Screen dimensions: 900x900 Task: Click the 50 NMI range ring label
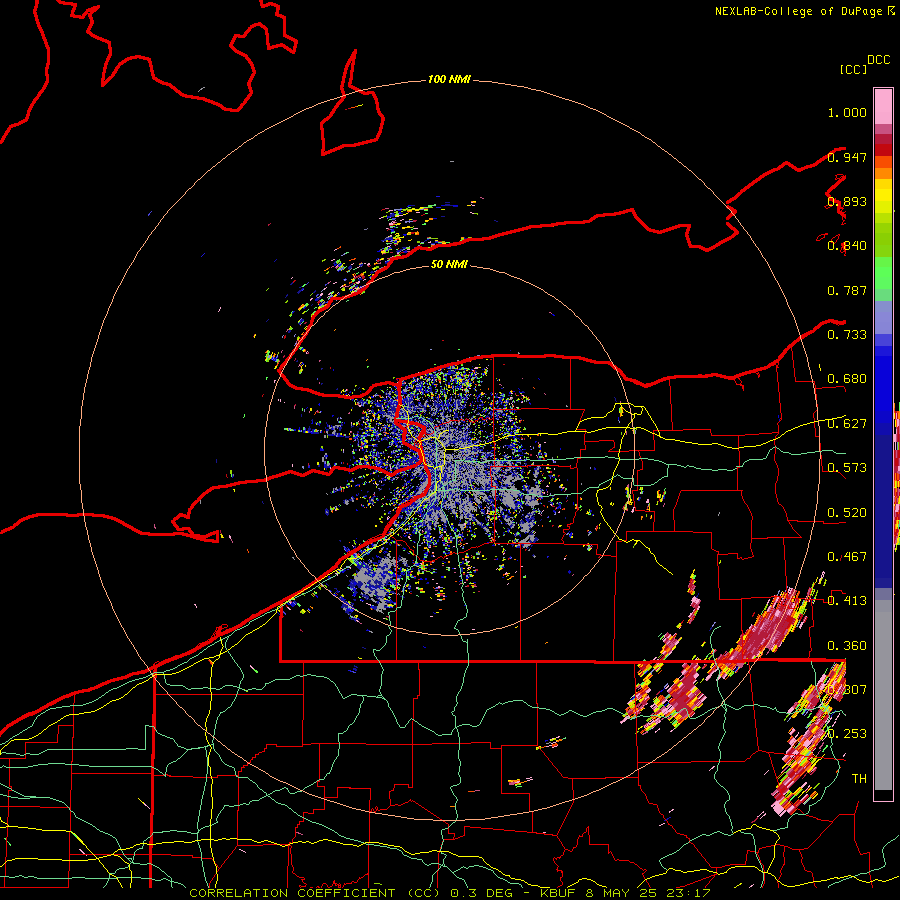tap(449, 264)
